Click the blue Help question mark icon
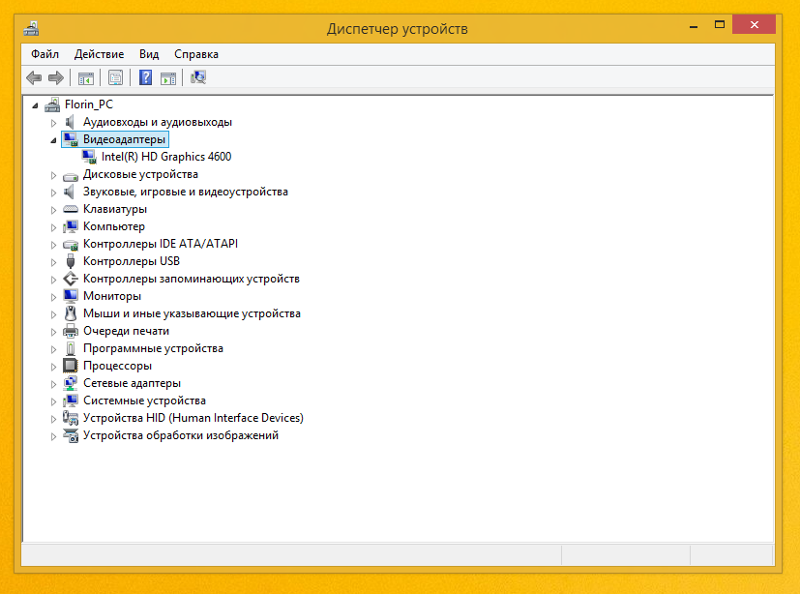Screen dimensions: 800x594 [x=145, y=78]
